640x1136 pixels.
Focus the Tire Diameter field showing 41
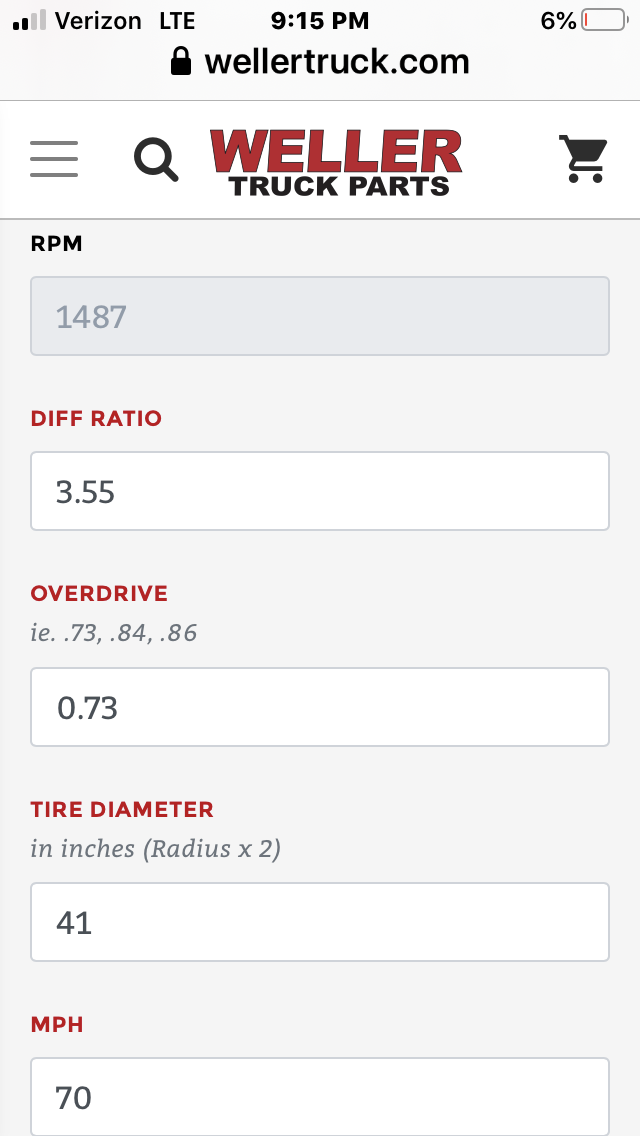(x=320, y=922)
